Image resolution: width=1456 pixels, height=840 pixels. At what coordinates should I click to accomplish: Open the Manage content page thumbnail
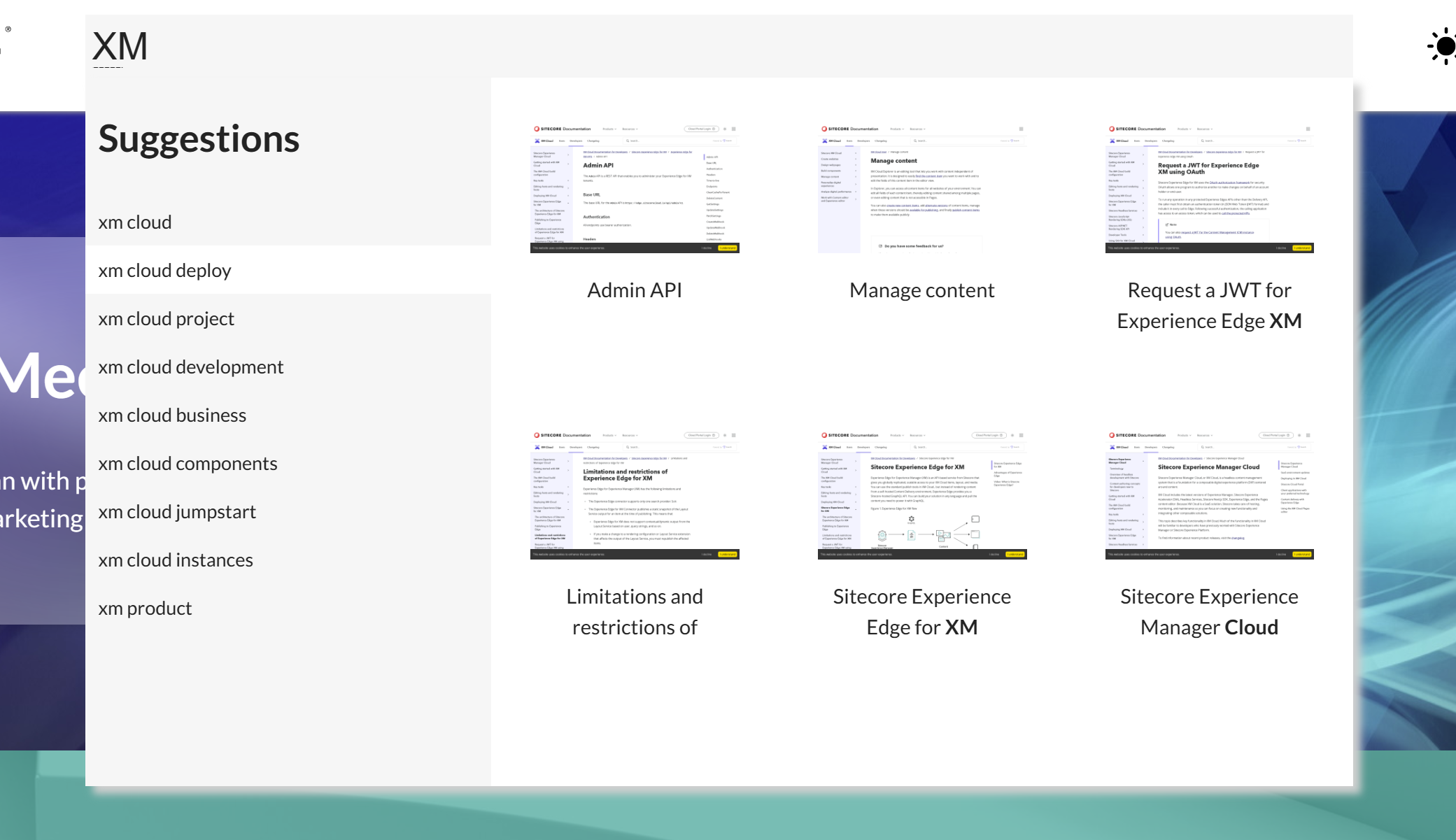tap(922, 189)
